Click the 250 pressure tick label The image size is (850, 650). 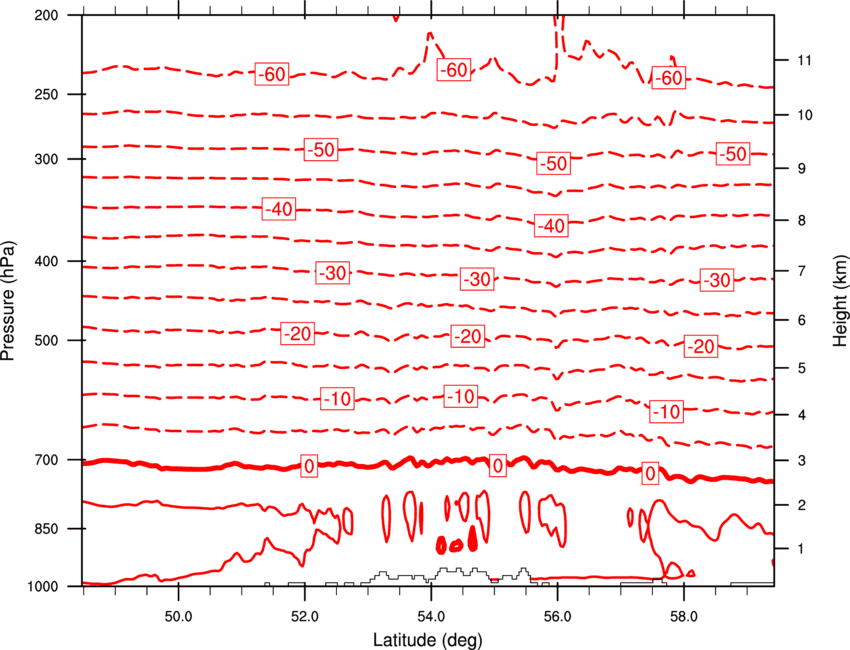(47, 95)
